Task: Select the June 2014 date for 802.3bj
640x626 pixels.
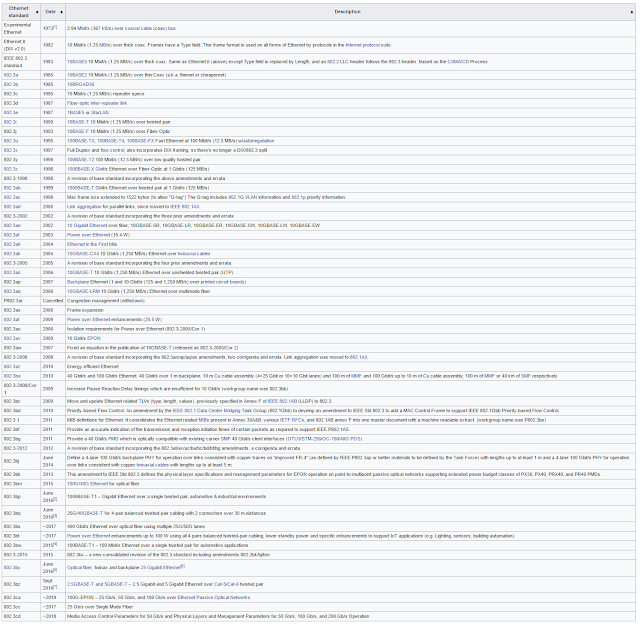Action: (53, 461)
